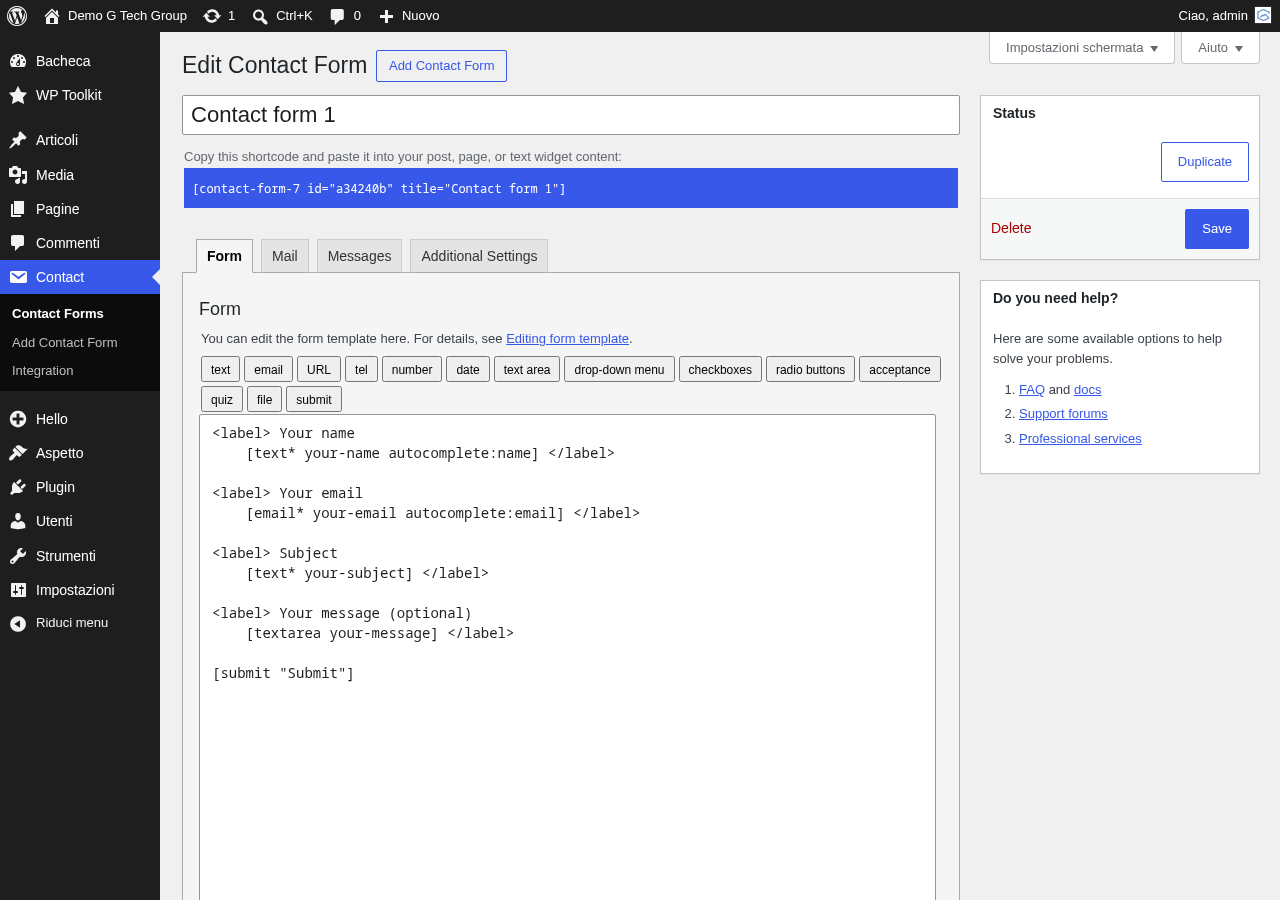Open the Professional services link
Viewport: 1280px width, 900px height.
click(x=1080, y=438)
